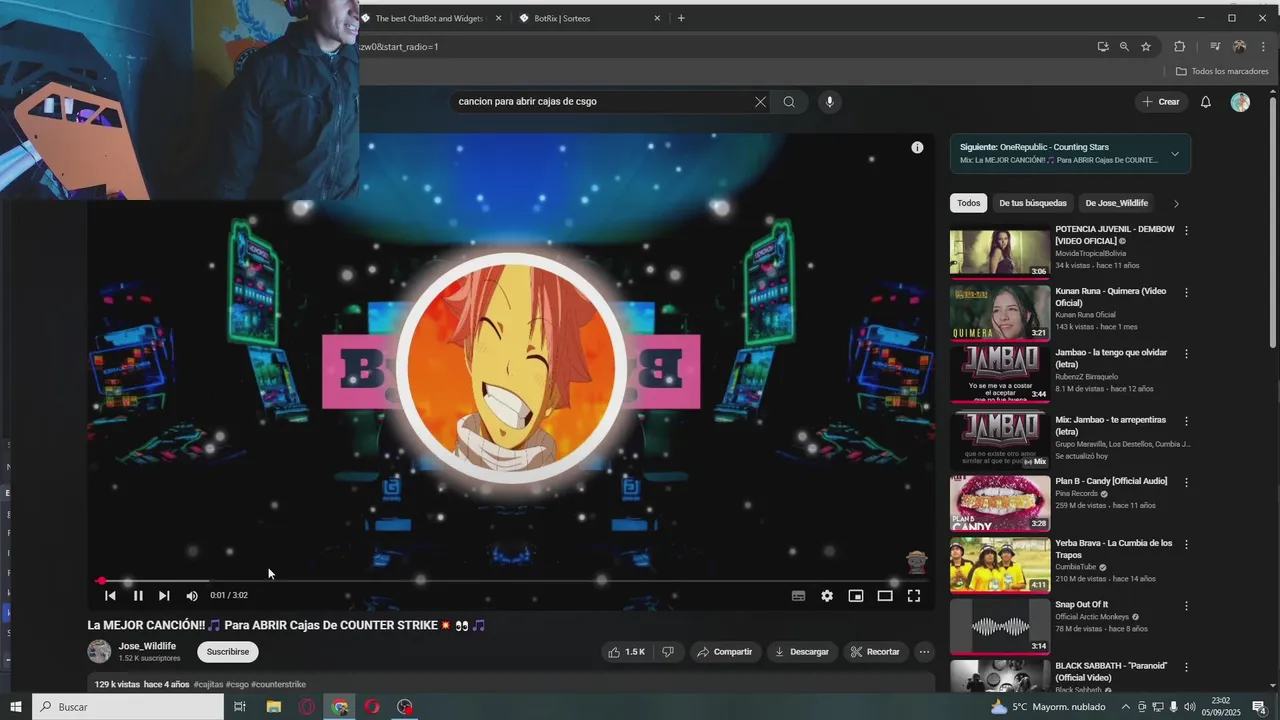This screenshot has height=720, width=1280.
Task: Switch to miniplayer
Action: [856, 596]
